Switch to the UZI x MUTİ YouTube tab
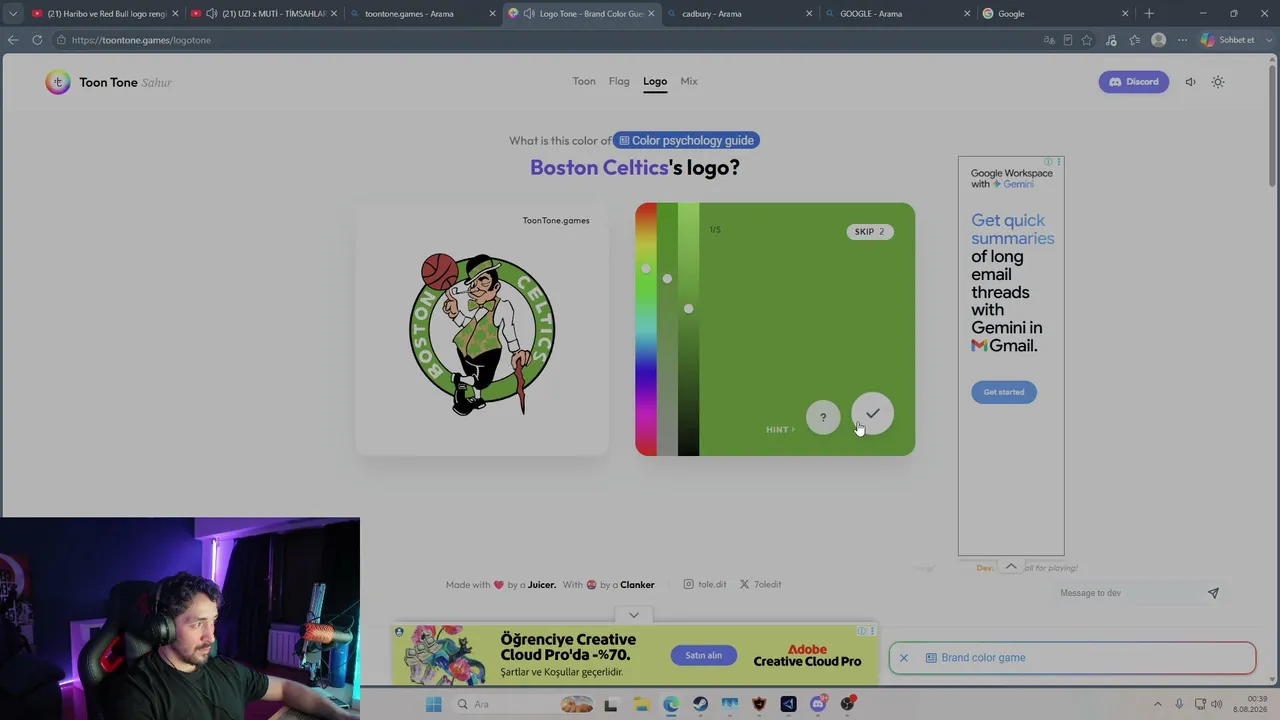 click(265, 14)
